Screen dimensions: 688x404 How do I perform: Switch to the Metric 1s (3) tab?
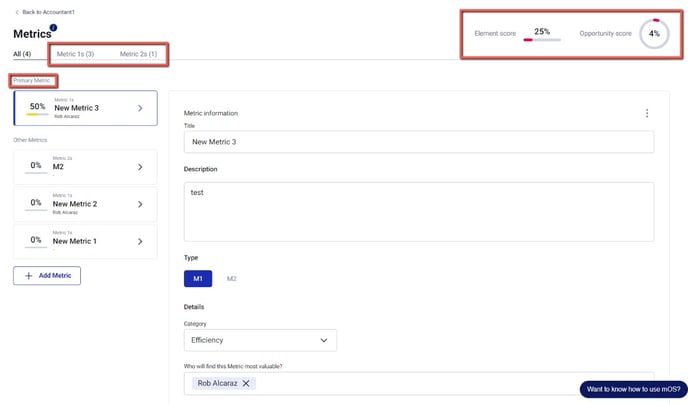click(x=75, y=54)
